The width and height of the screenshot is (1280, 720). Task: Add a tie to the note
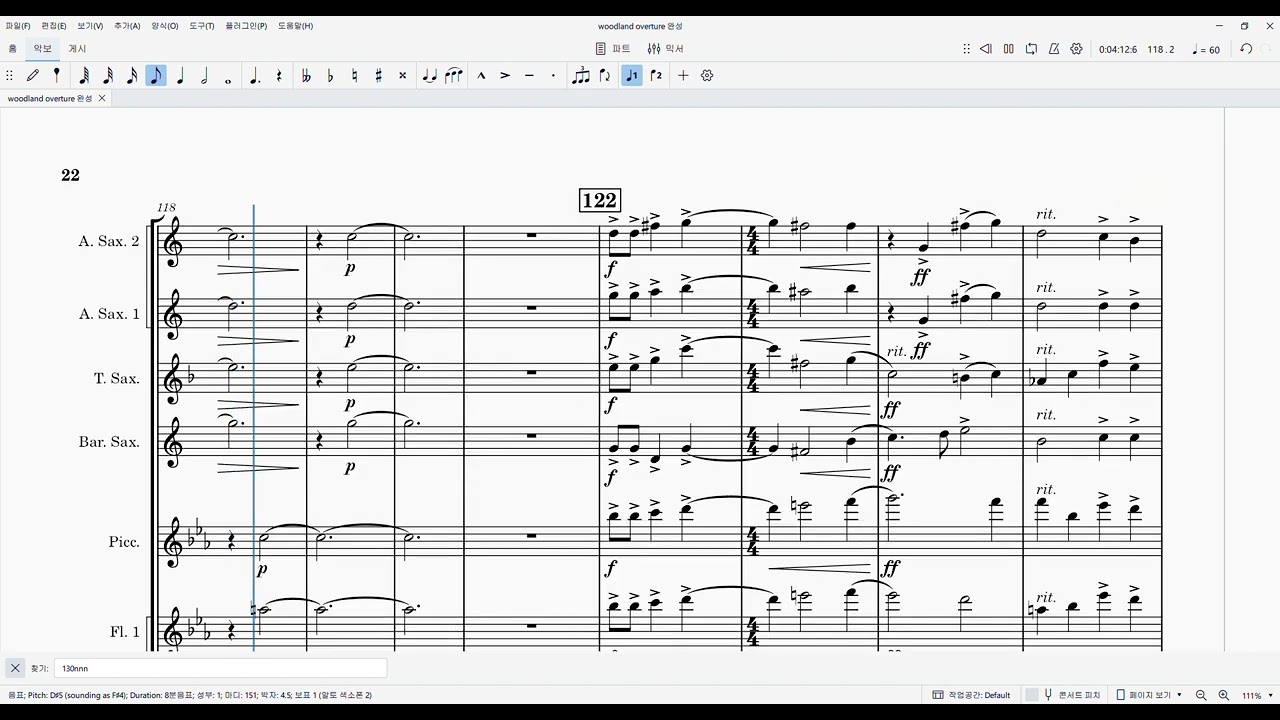430,75
